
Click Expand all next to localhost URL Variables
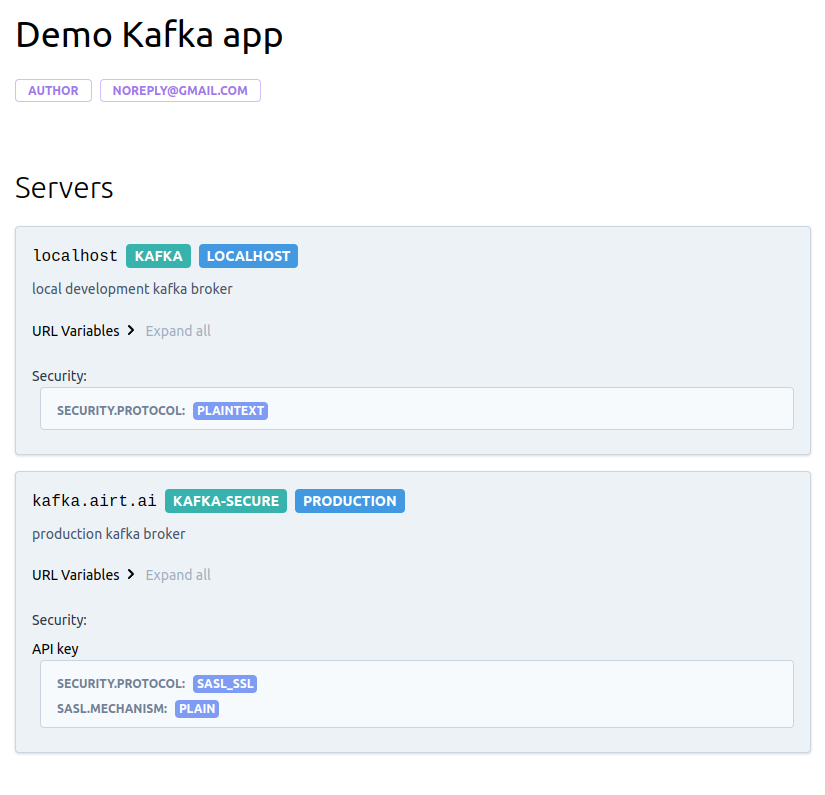pyautogui.click(x=178, y=330)
